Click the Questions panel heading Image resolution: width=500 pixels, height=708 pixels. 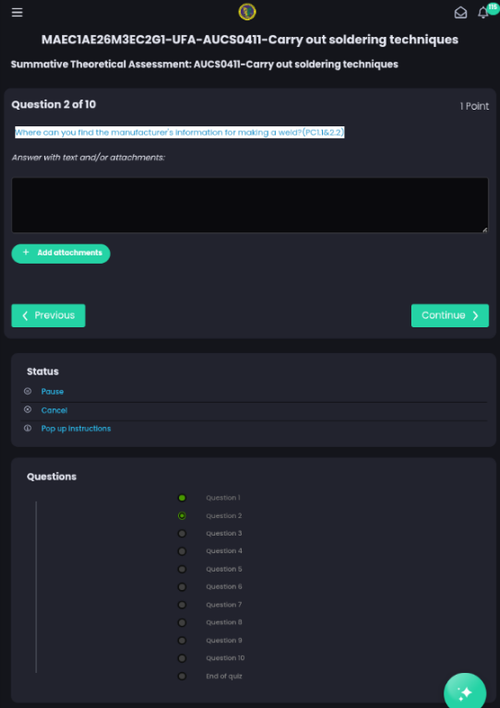point(51,477)
